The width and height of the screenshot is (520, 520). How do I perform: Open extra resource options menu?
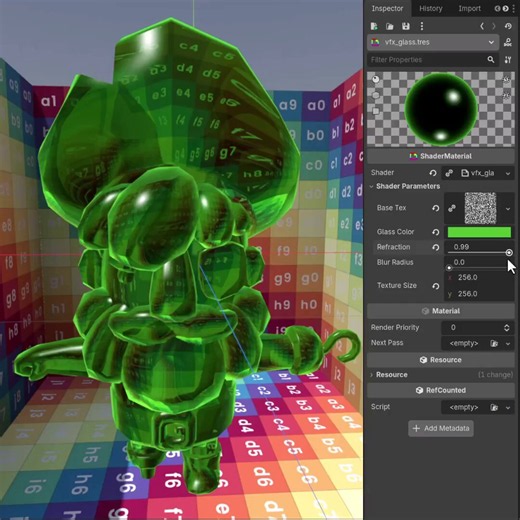tap(422, 26)
